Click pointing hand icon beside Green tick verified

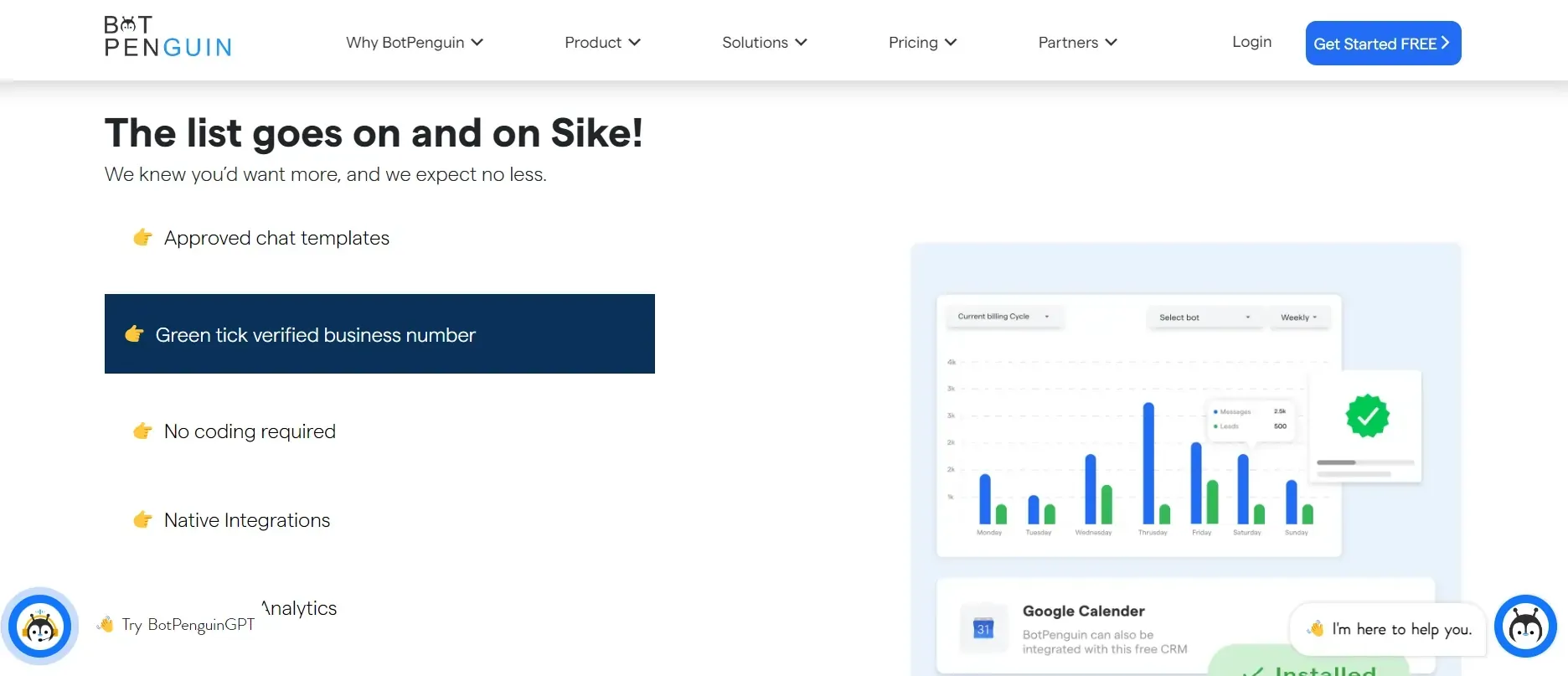(134, 334)
